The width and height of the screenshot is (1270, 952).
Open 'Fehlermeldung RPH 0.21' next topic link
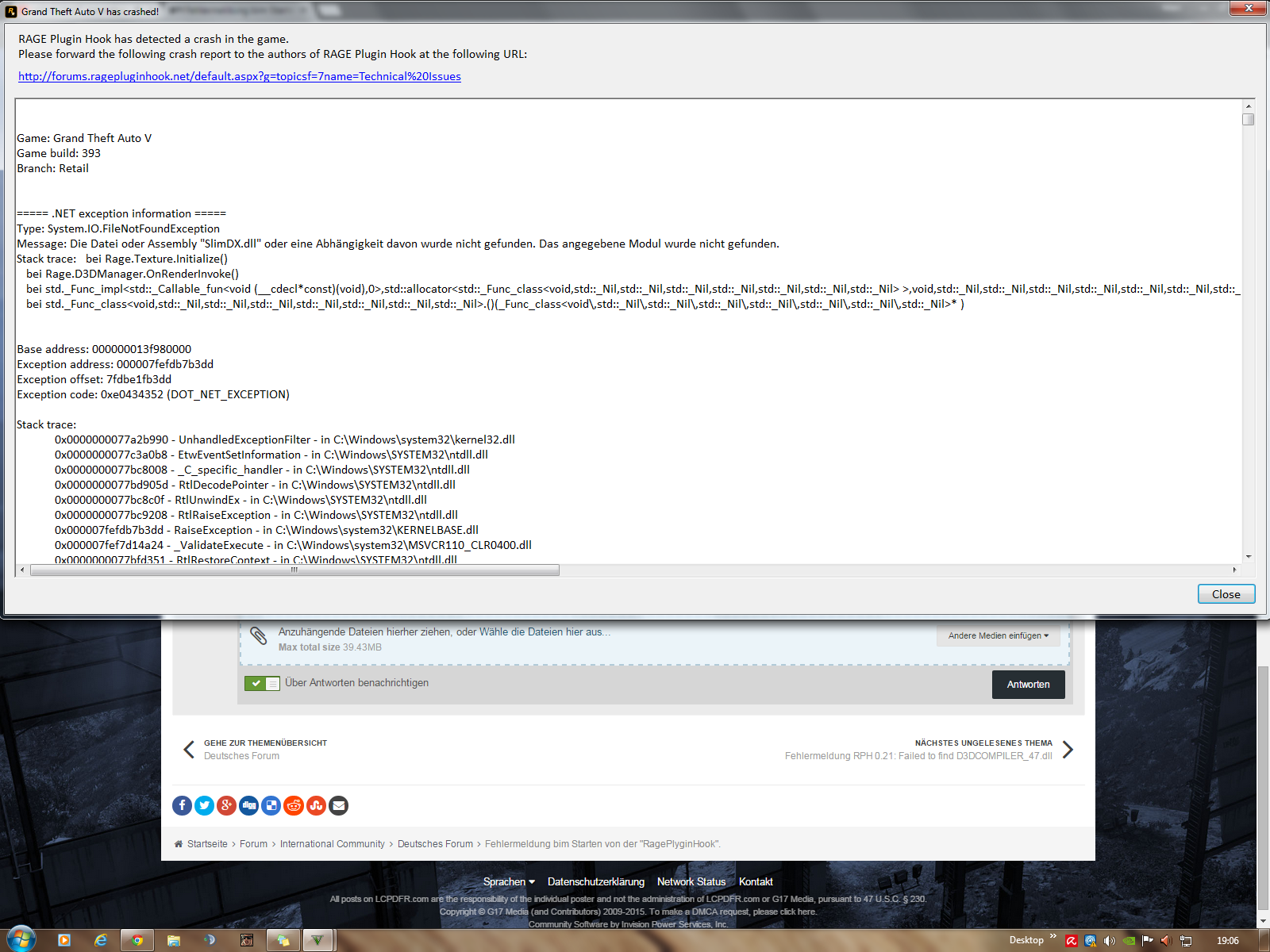click(x=918, y=756)
